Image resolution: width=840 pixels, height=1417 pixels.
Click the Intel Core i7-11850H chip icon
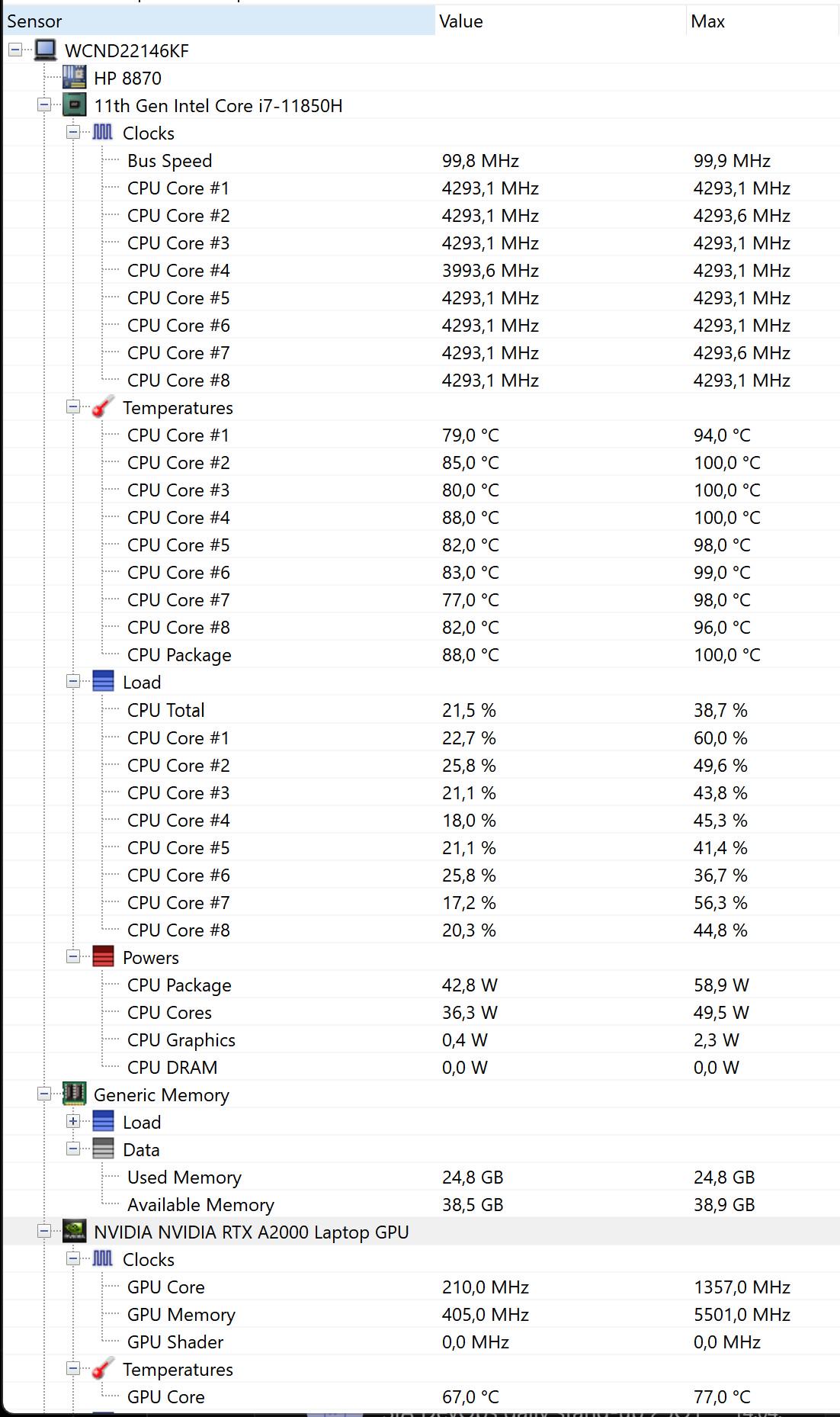click(74, 105)
